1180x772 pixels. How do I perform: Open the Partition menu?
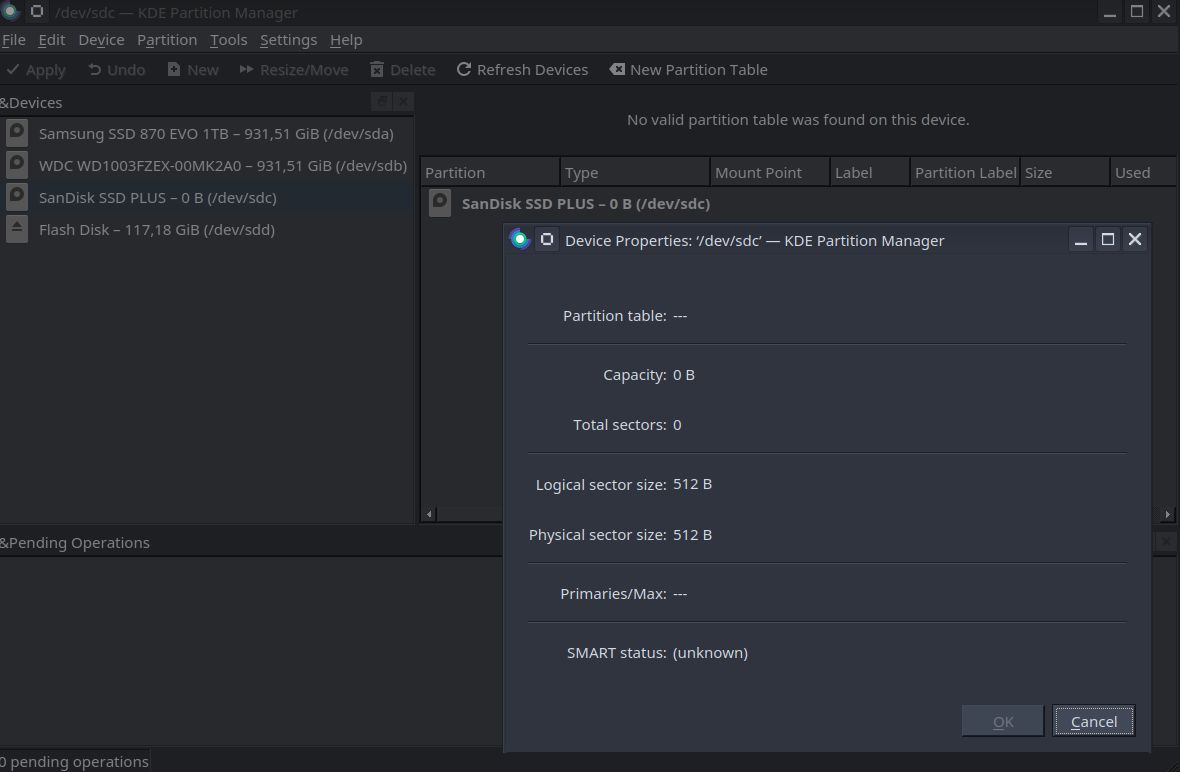(166, 40)
